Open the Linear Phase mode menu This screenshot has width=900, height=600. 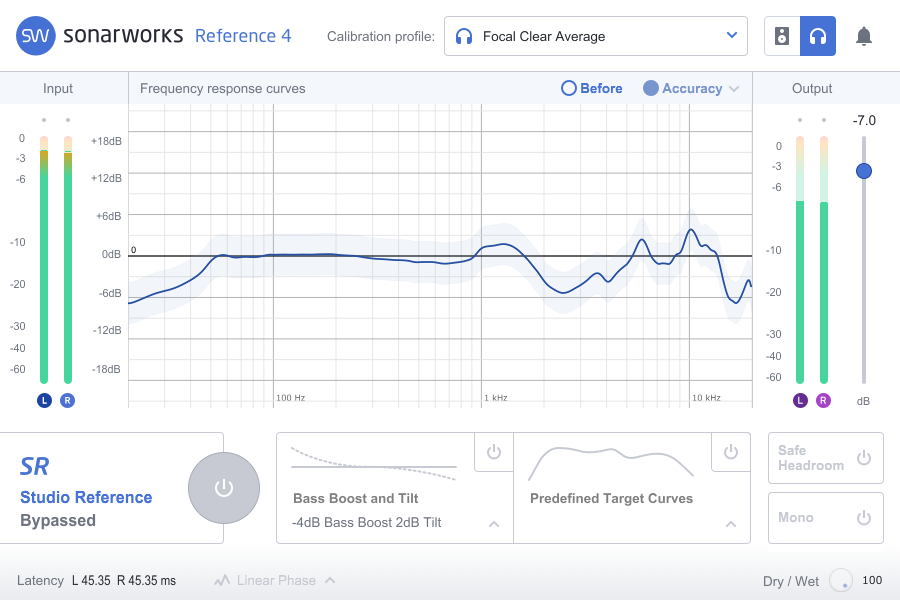330,580
